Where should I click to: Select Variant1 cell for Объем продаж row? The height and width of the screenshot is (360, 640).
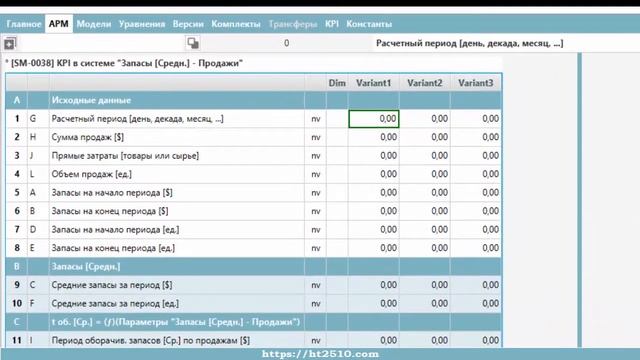pos(374,174)
